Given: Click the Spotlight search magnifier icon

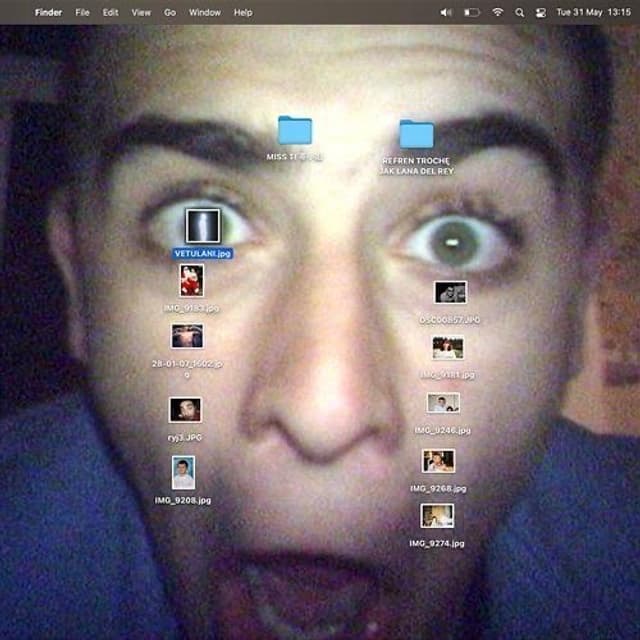Looking at the screenshot, I should [519, 13].
